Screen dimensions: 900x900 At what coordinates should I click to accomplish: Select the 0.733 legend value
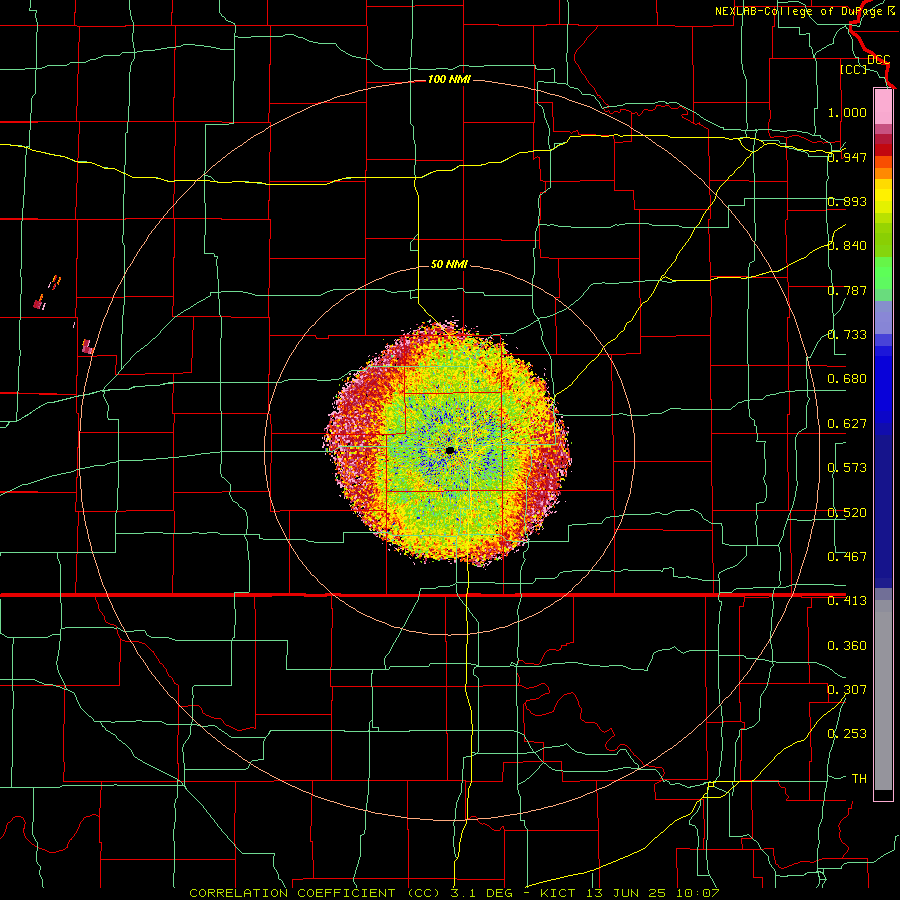pos(847,334)
